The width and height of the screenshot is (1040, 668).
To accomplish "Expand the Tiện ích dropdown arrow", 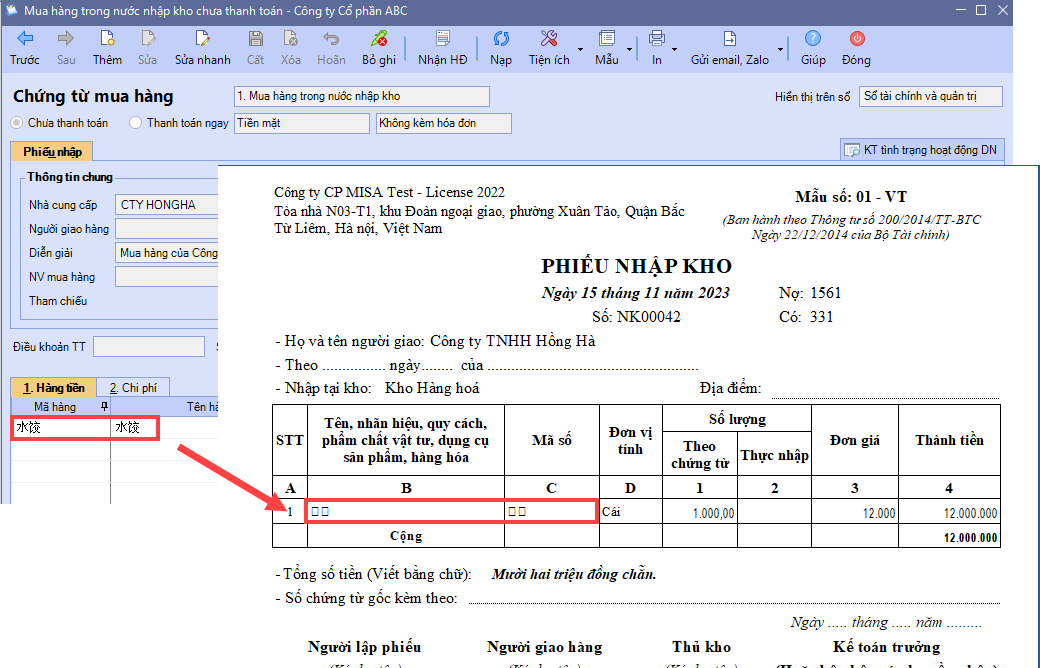I will point(581,48).
